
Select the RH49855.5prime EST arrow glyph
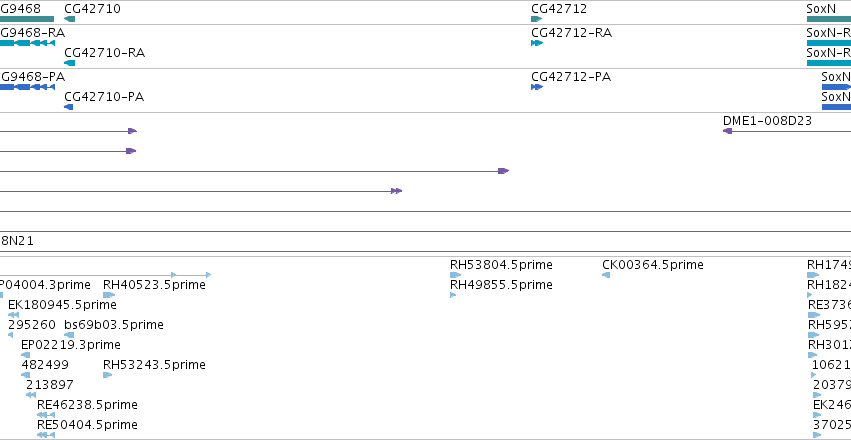click(453, 295)
